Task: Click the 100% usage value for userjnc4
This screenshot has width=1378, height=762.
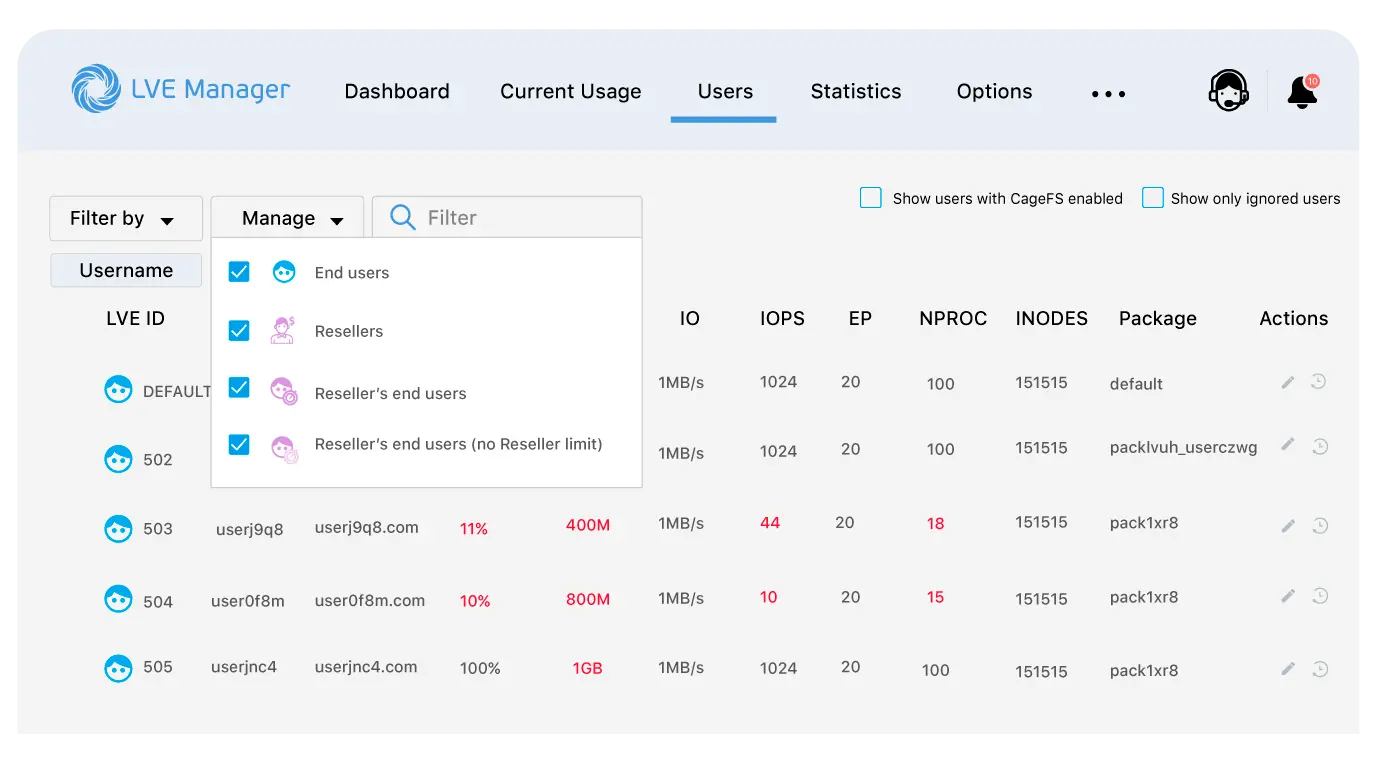Action: point(480,668)
